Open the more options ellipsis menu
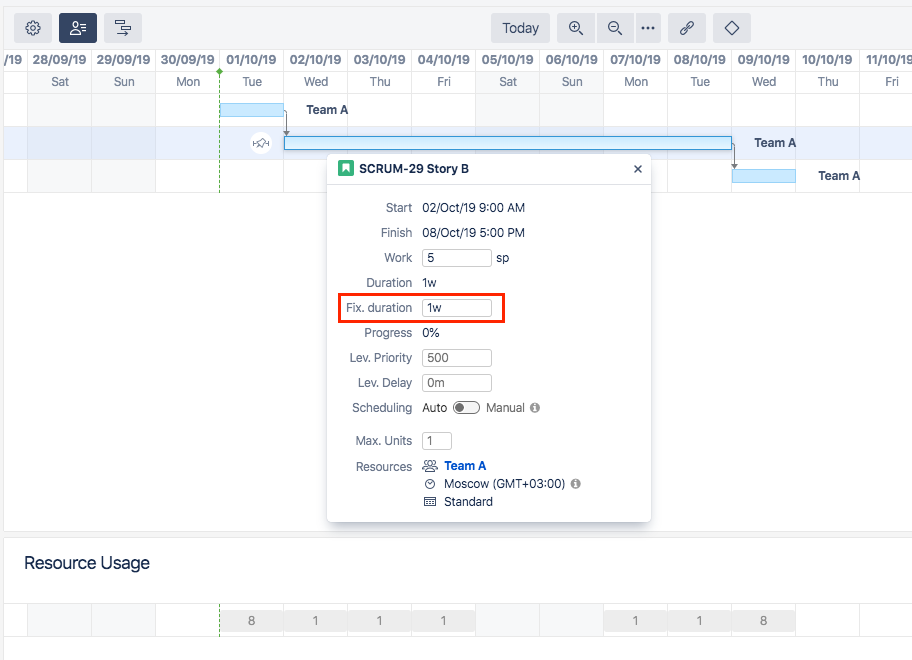This screenshot has height=660, width=912. [x=648, y=28]
